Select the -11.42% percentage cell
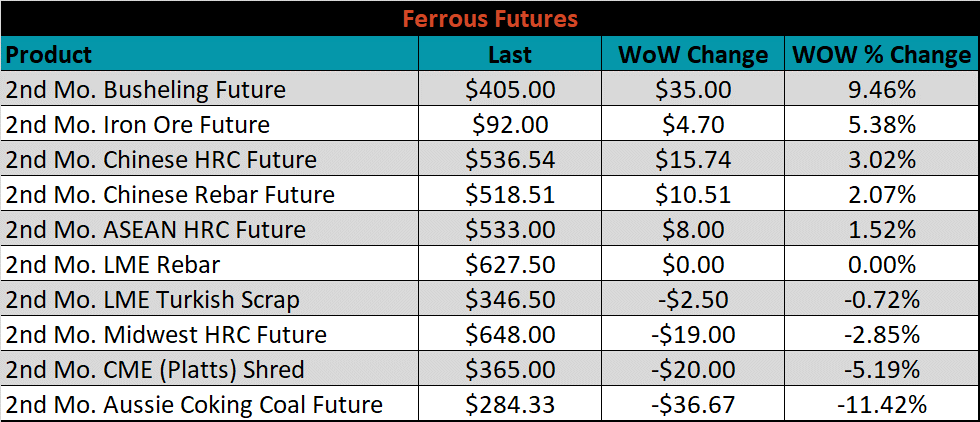 click(882, 404)
